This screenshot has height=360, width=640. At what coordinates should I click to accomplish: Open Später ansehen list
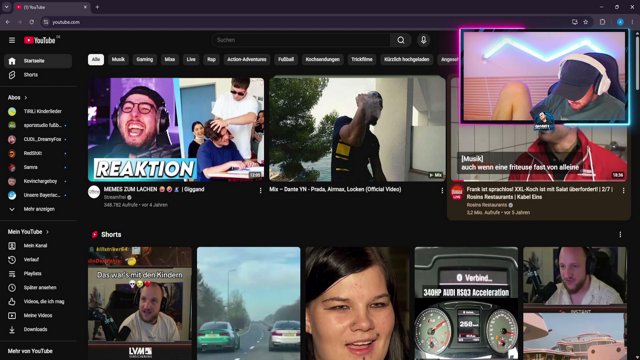[38, 287]
